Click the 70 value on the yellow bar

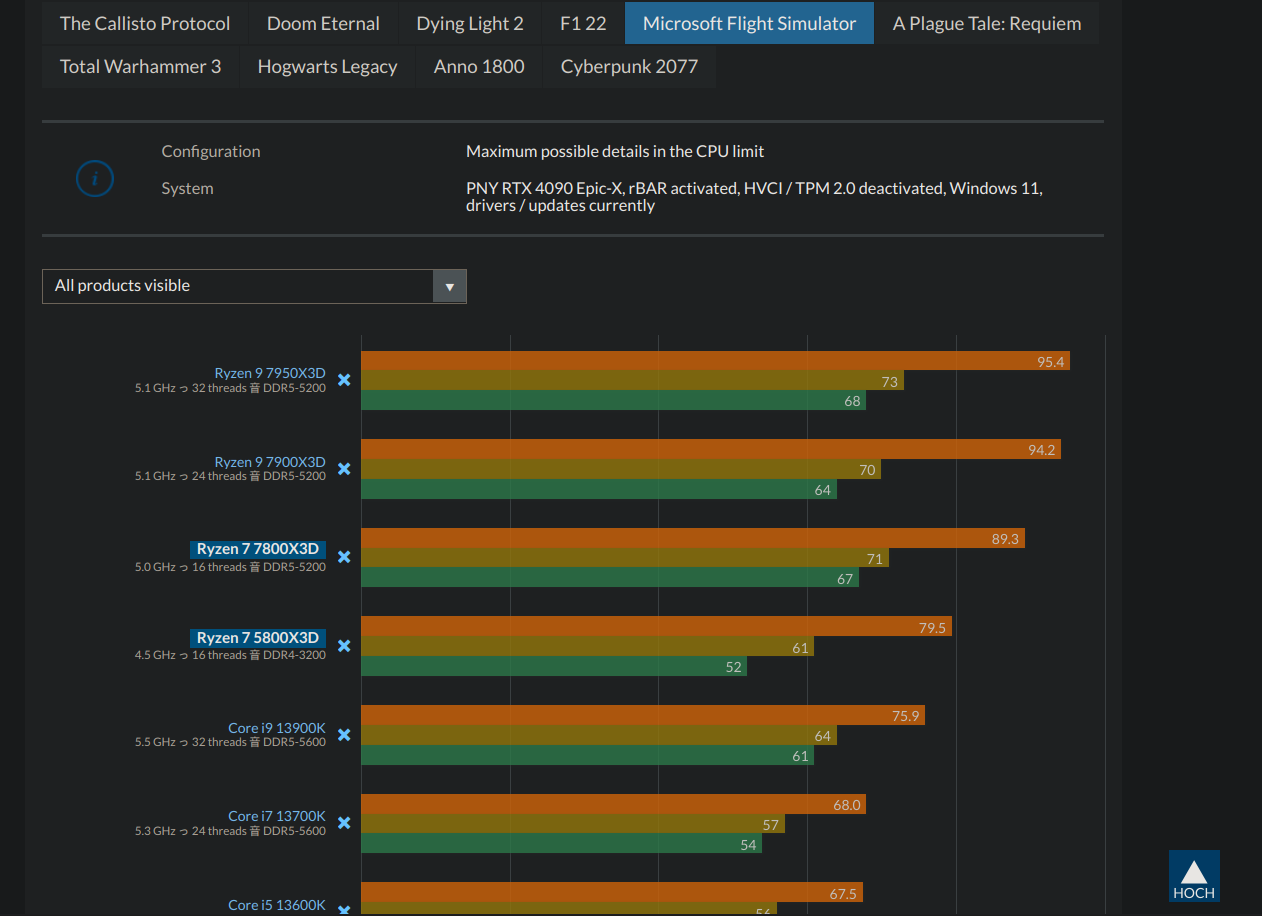(x=867, y=470)
